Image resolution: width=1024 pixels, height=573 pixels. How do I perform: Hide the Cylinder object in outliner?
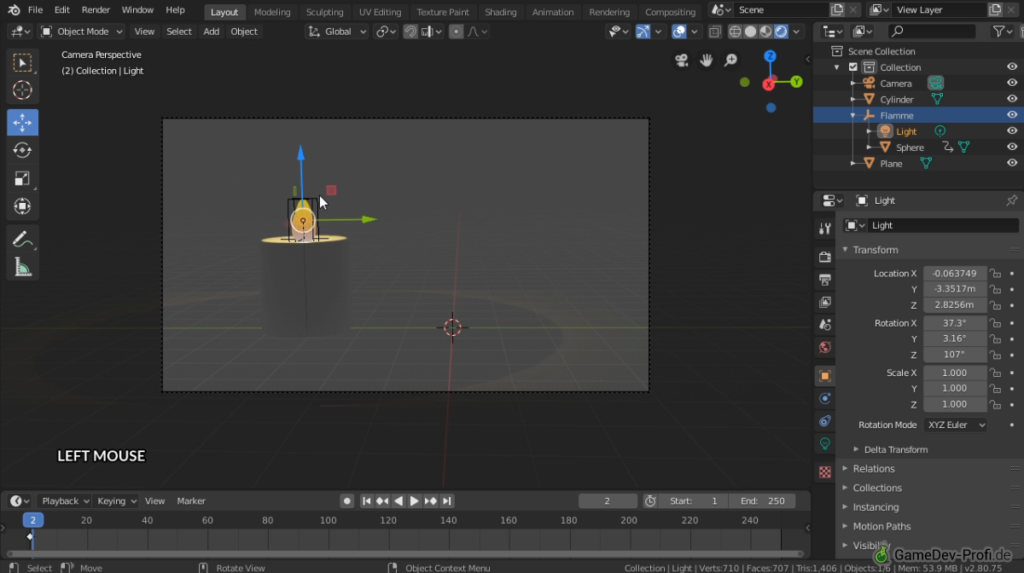(x=1011, y=99)
